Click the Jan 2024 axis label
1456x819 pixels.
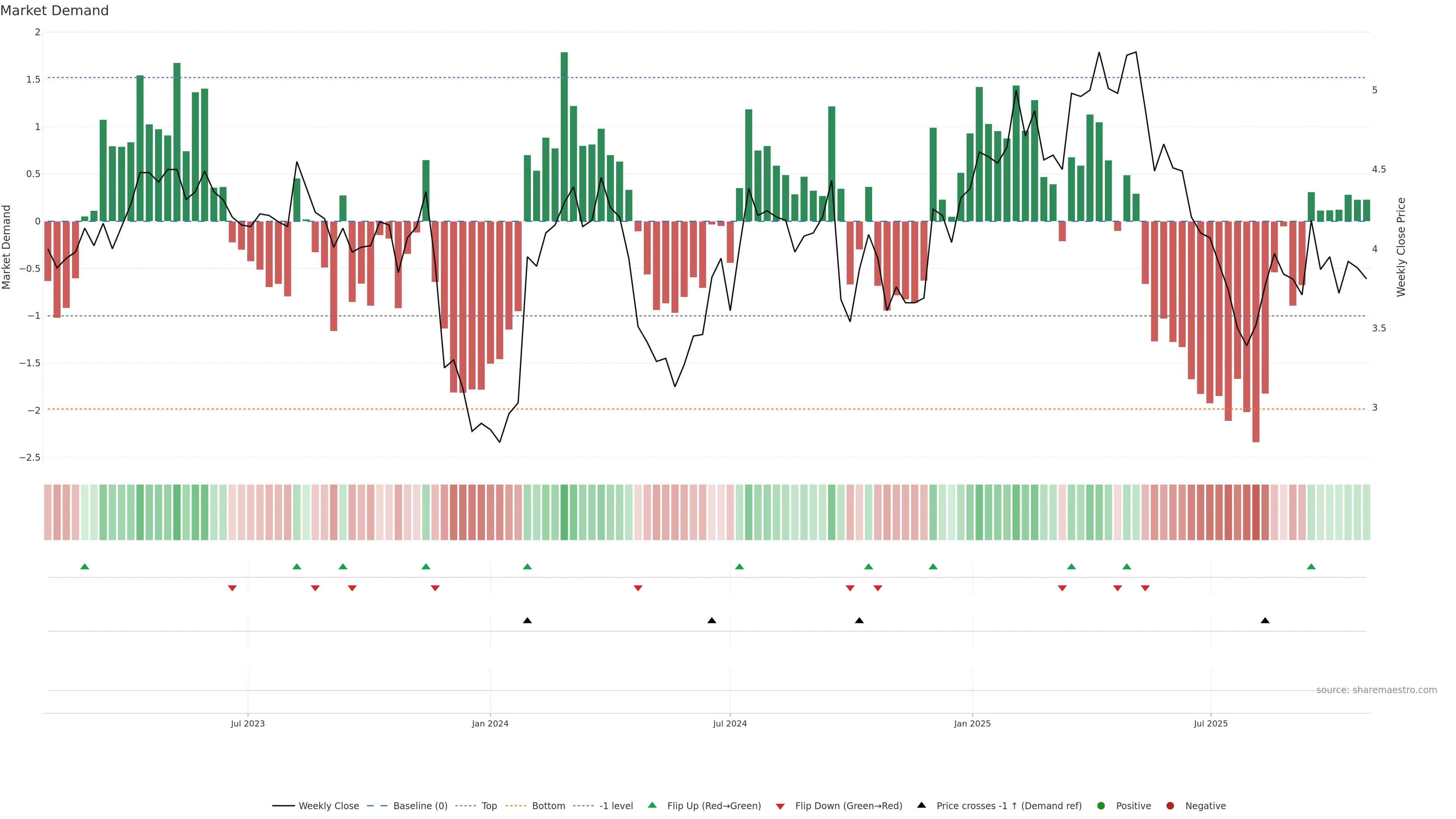point(490,723)
